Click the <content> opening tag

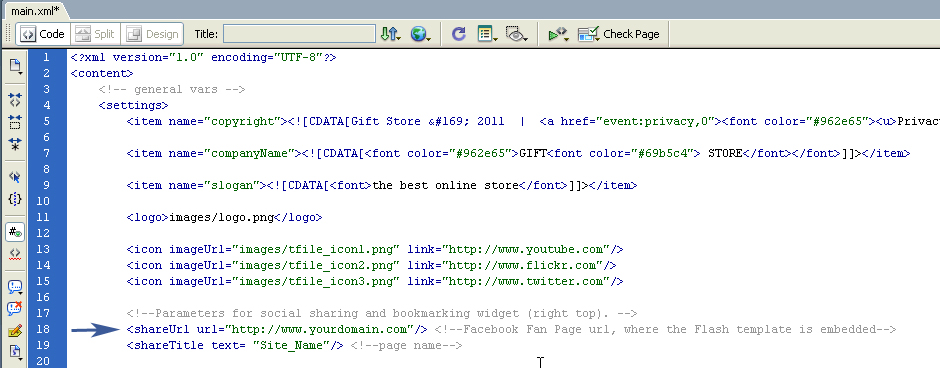pos(102,74)
